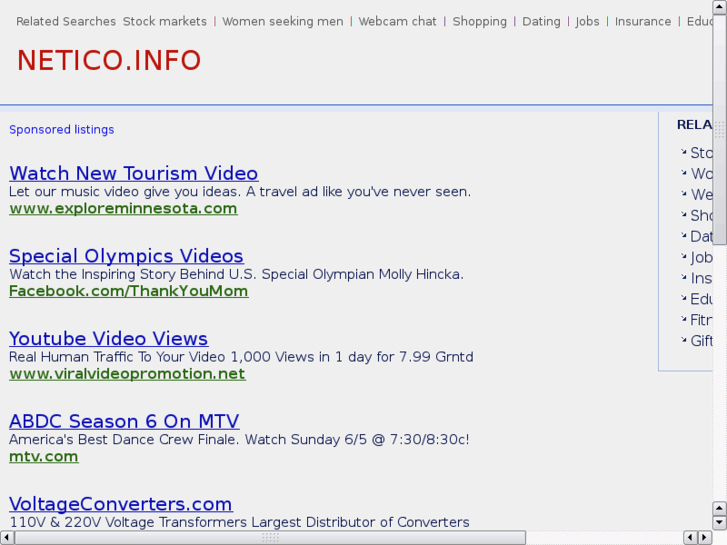This screenshot has width=727, height=545.
Task: Click the tourism ad description text
Action: pyautogui.click(x=240, y=192)
